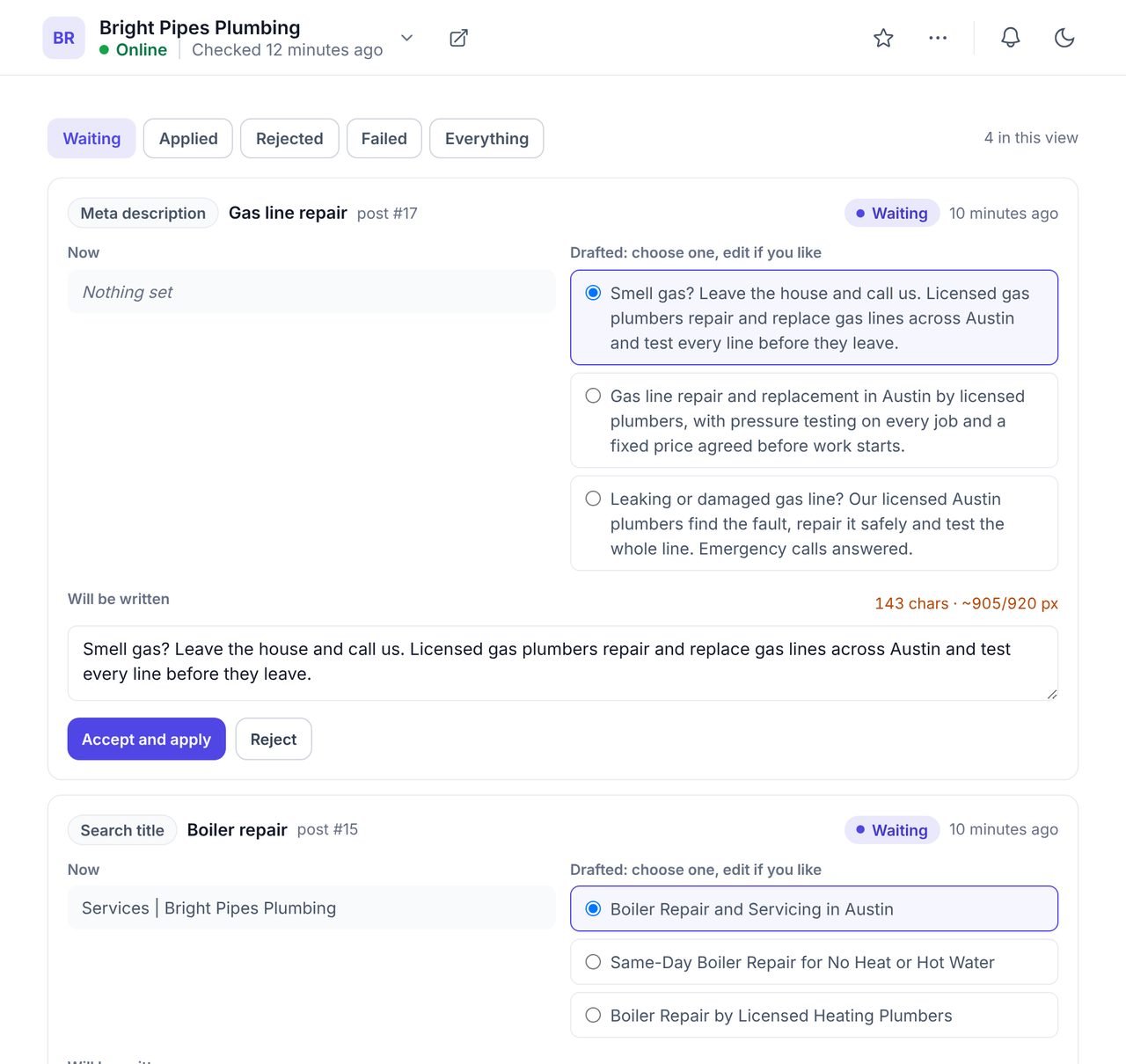1126x1064 pixels.
Task: Show the Failed tab
Action: (x=384, y=138)
